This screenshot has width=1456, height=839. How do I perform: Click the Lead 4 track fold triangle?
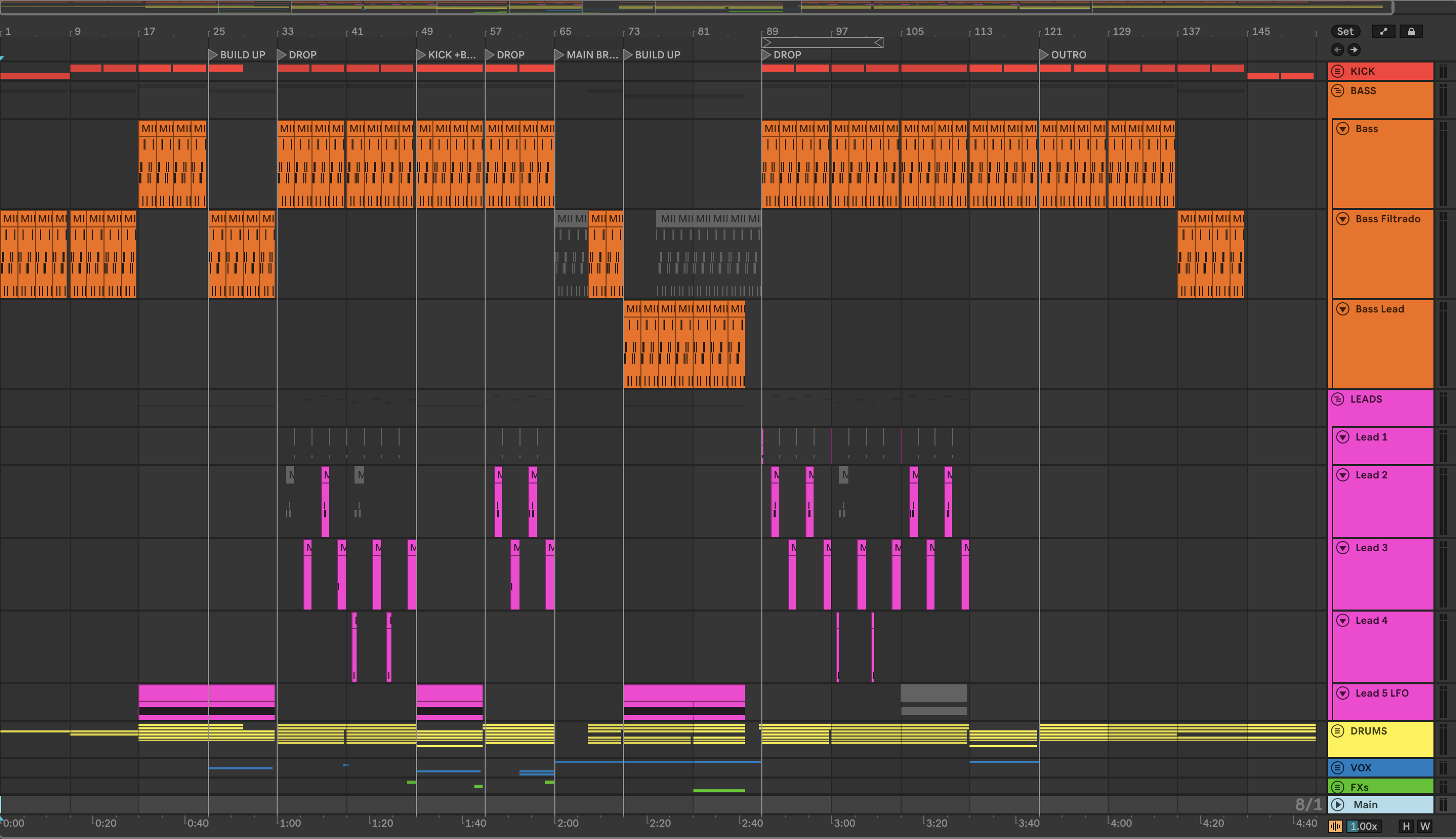click(1343, 620)
